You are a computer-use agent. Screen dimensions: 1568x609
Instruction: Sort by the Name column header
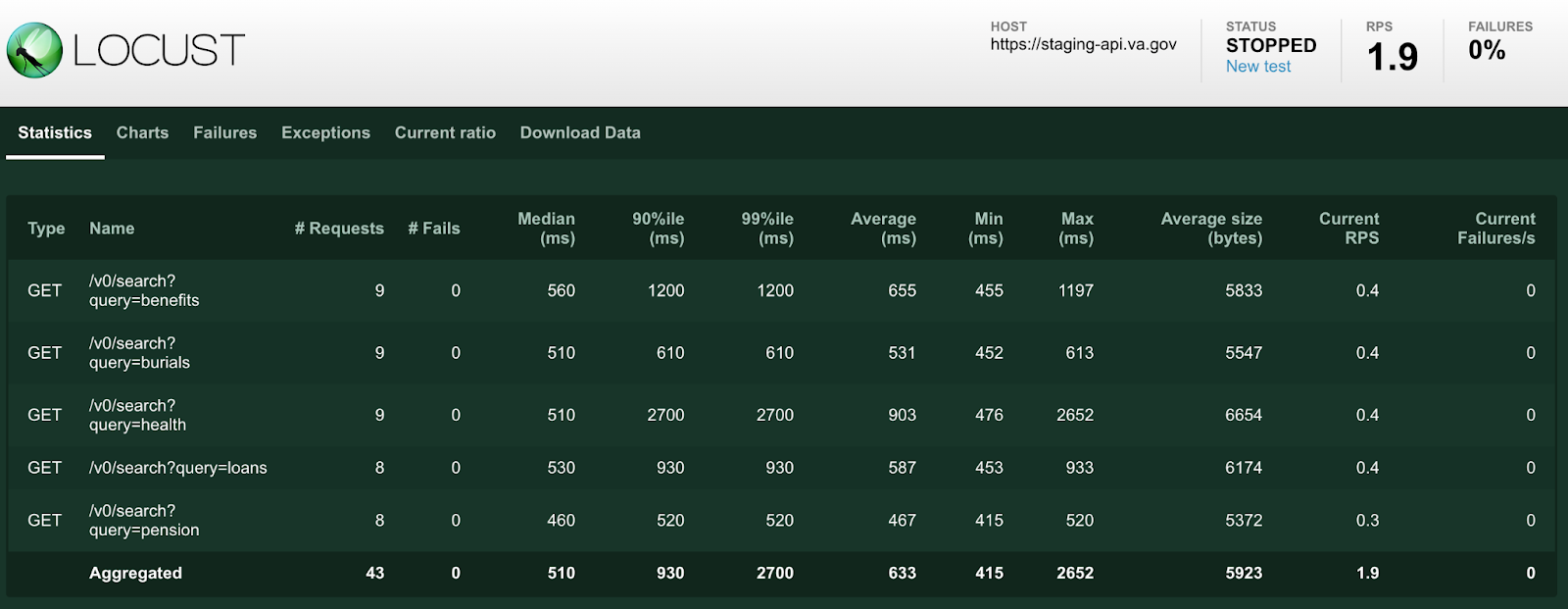[x=112, y=228]
